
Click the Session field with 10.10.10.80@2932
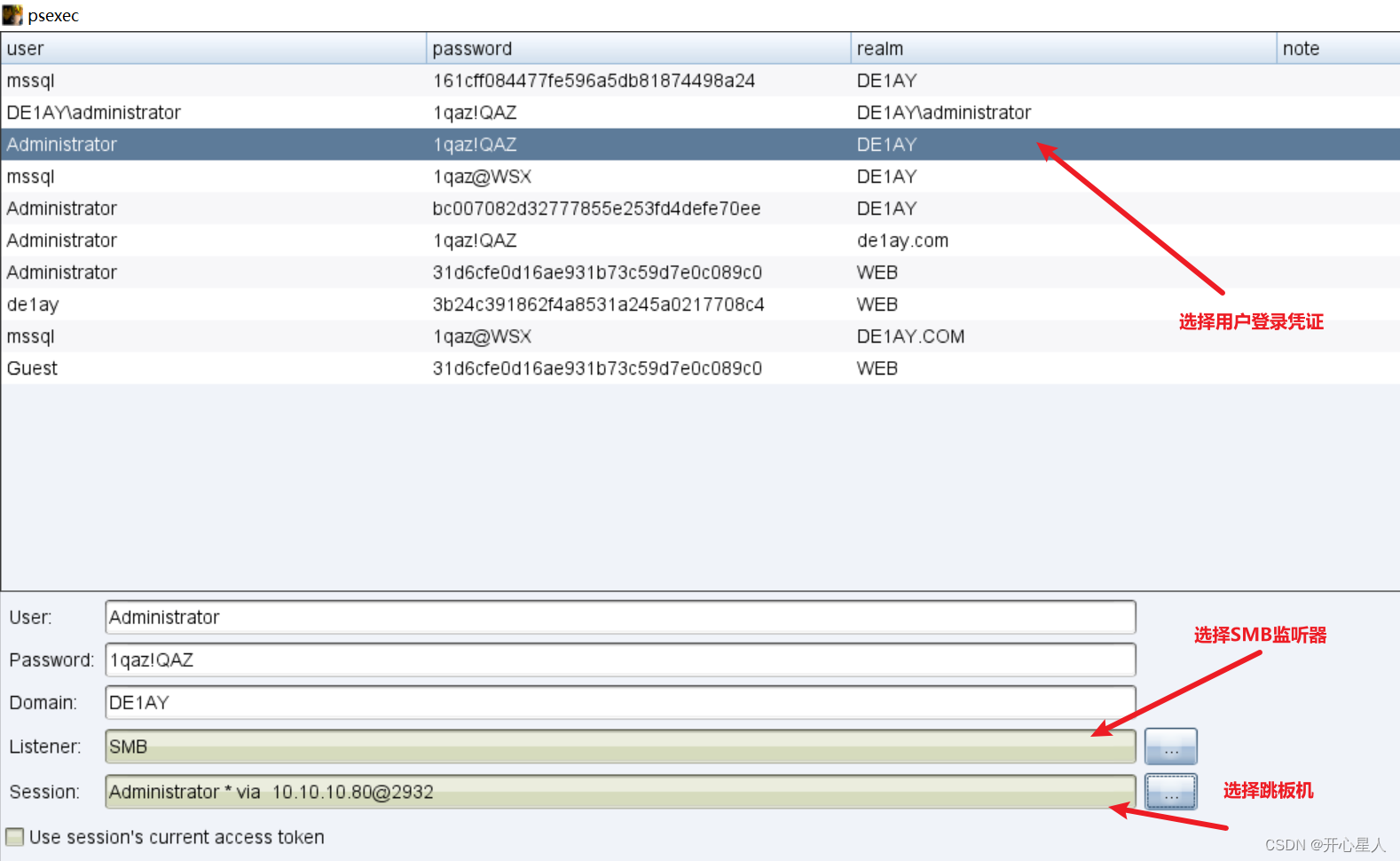point(620,792)
